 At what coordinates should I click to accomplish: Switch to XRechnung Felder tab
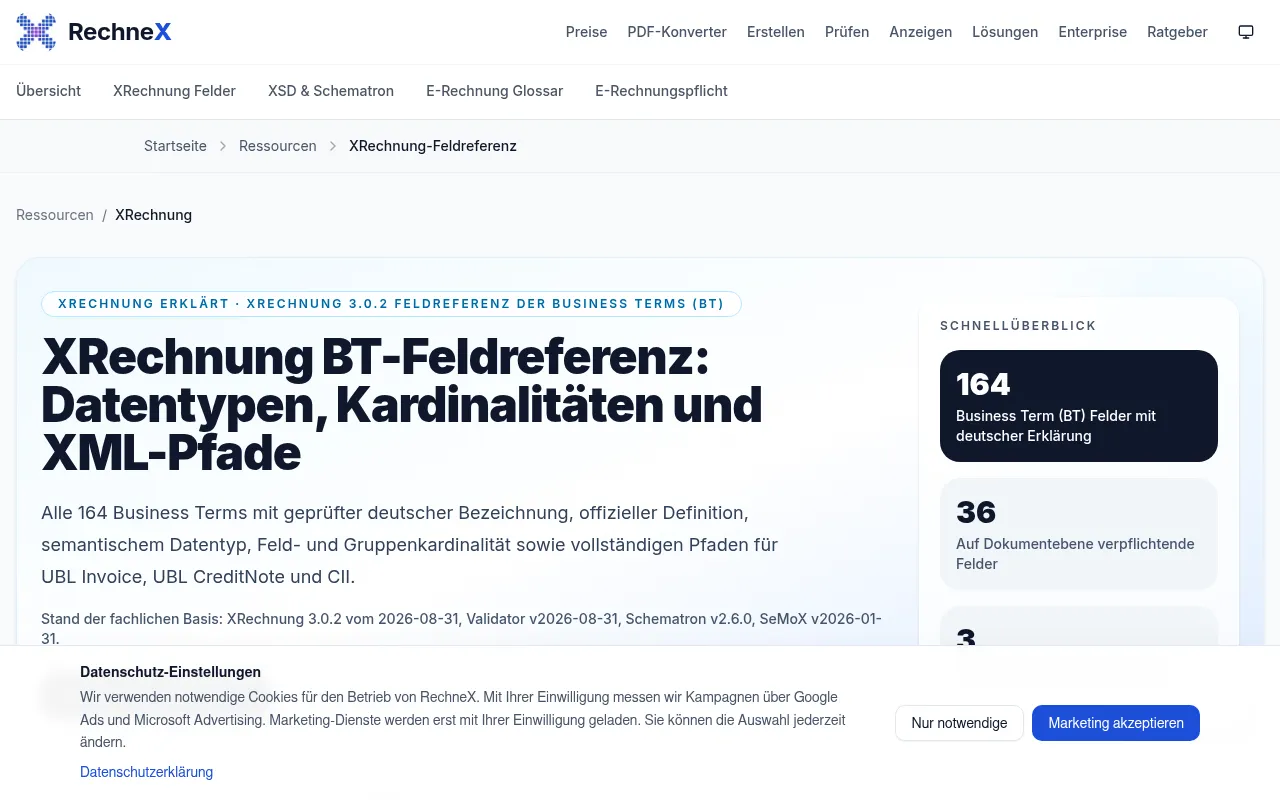(x=174, y=91)
